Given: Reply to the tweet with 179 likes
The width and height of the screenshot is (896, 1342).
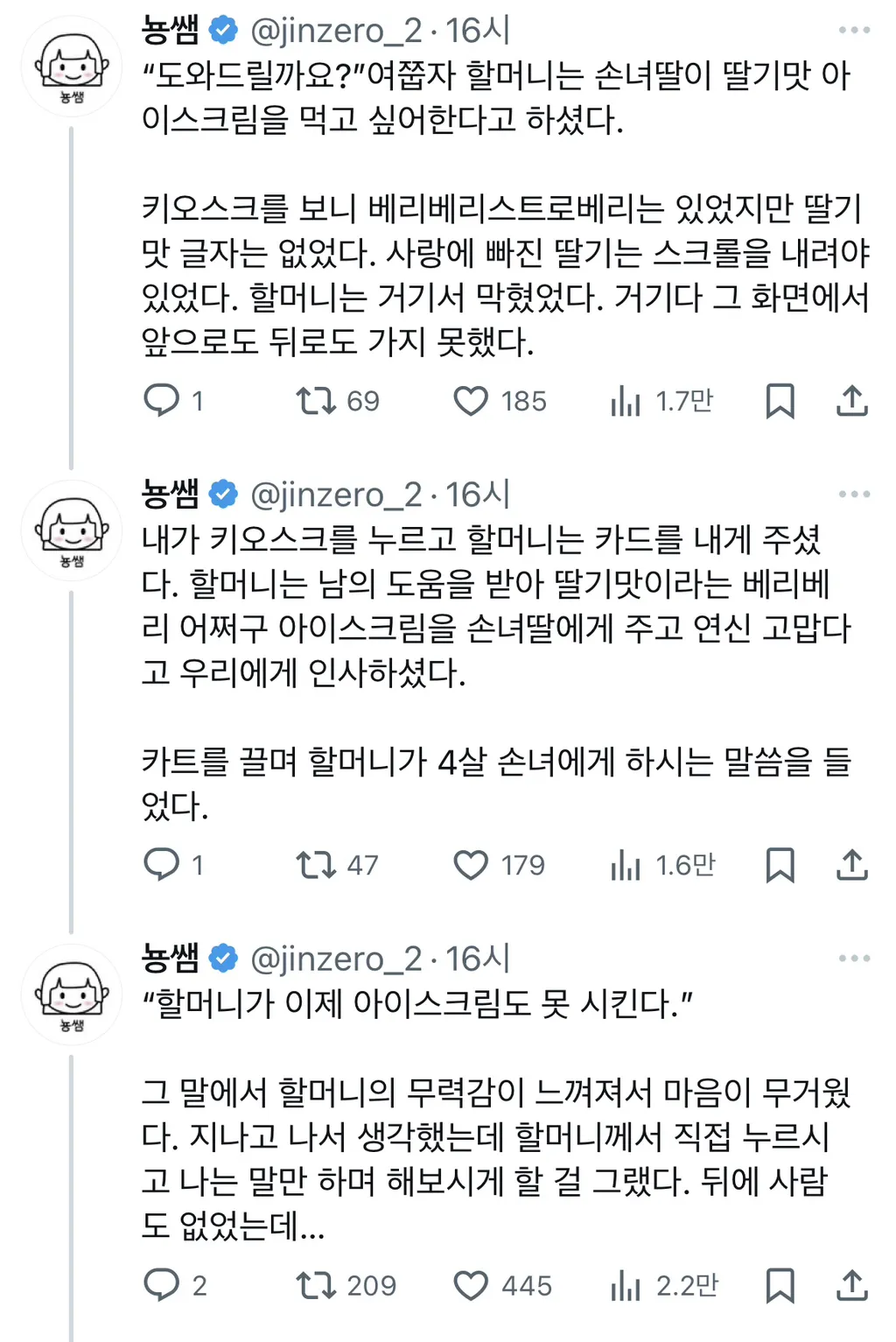Looking at the screenshot, I should click(x=162, y=865).
